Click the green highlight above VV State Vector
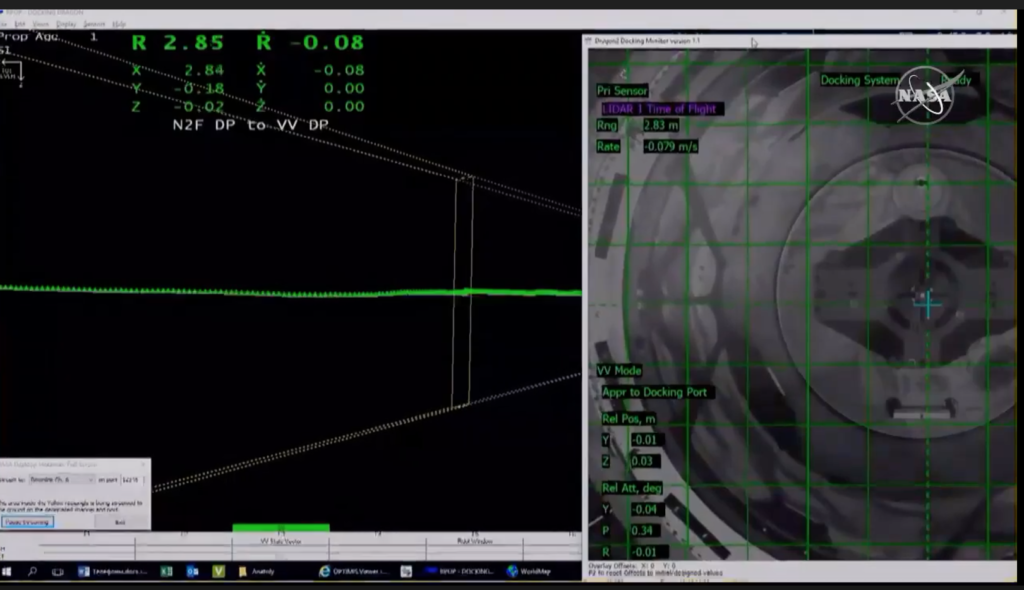Screen dimensions: 1024x590 click(x=281, y=527)
